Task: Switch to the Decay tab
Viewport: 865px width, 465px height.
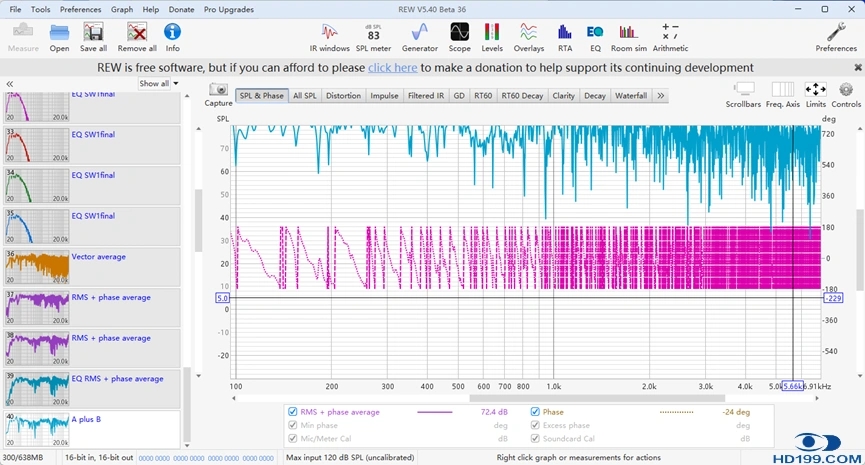Action: (595, 95)
